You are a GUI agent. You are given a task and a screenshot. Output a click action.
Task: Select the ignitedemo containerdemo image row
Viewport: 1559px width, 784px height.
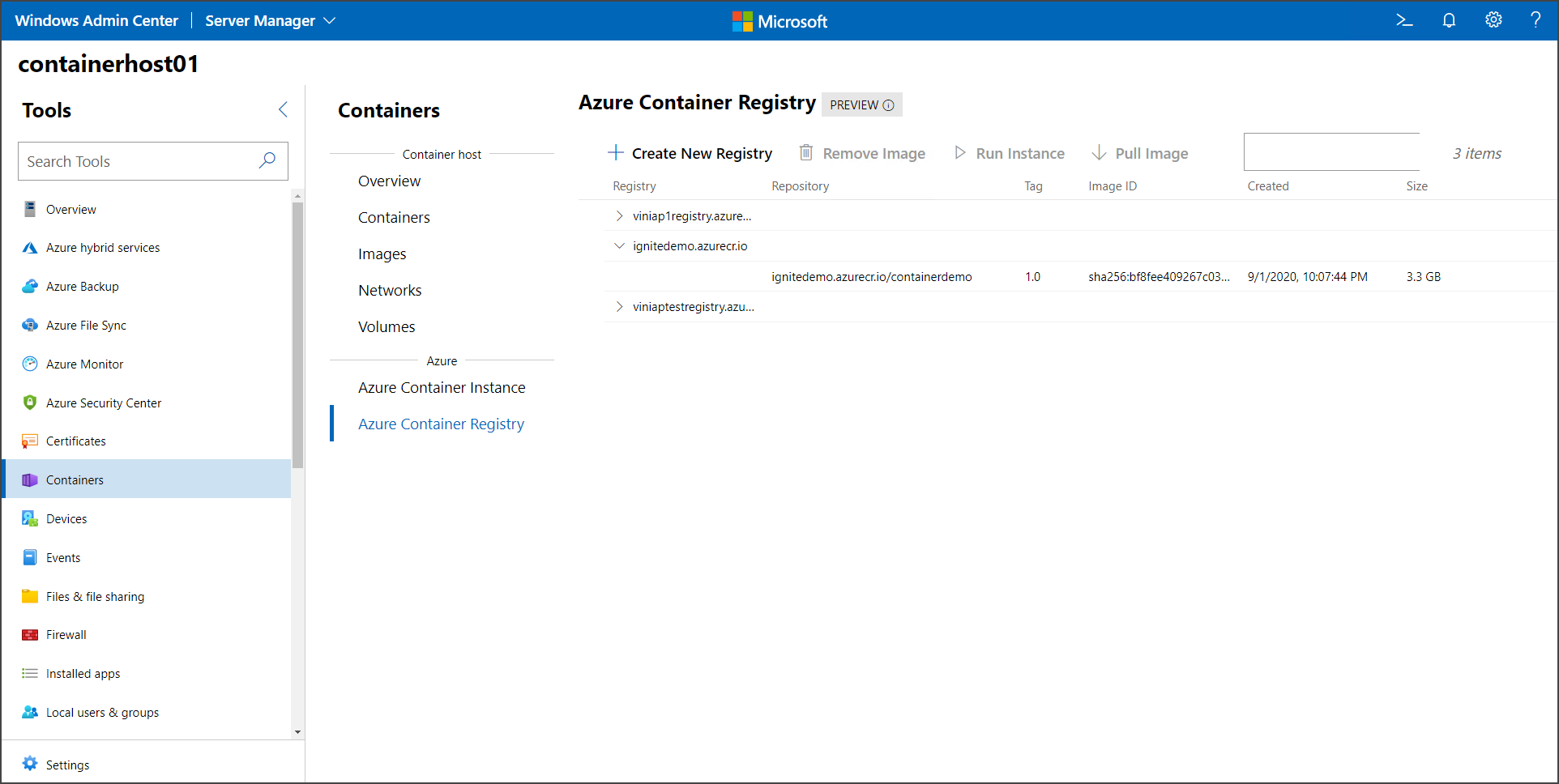[x=872, y=276]
